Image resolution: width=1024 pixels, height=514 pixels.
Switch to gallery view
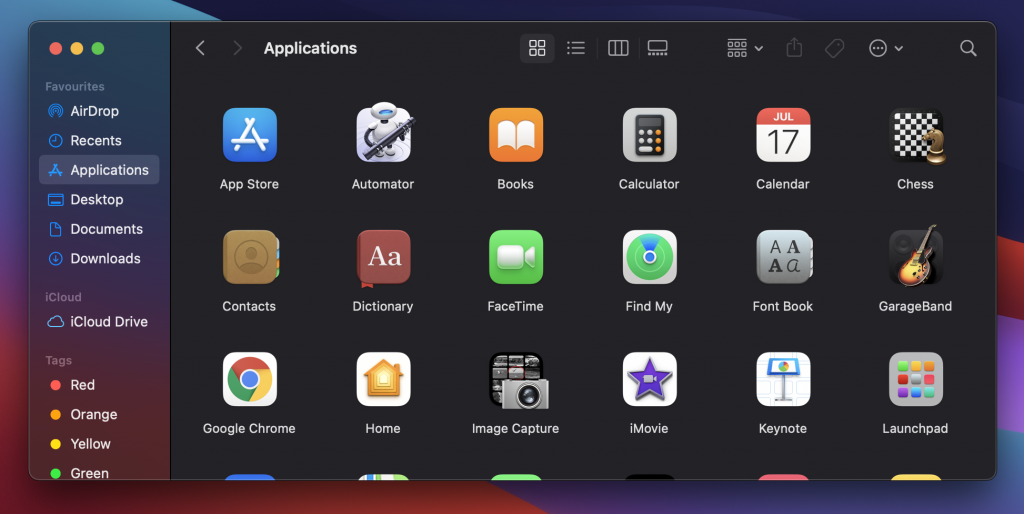point(658,48)
